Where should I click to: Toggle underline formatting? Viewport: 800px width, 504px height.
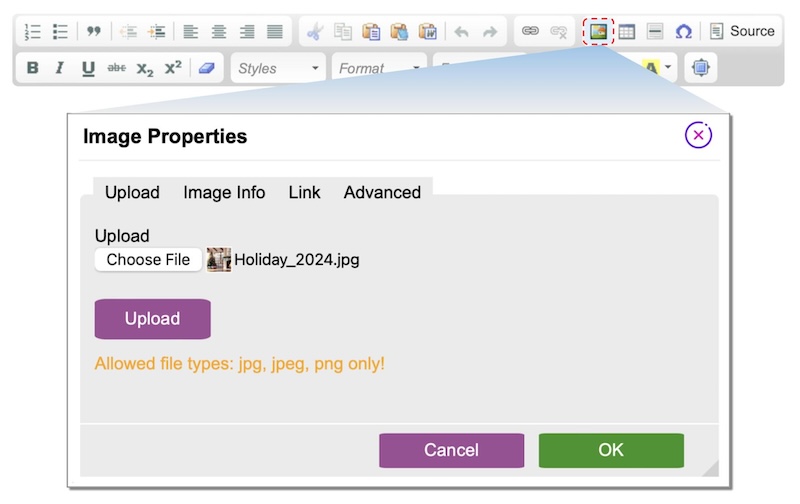coord(88,68)
